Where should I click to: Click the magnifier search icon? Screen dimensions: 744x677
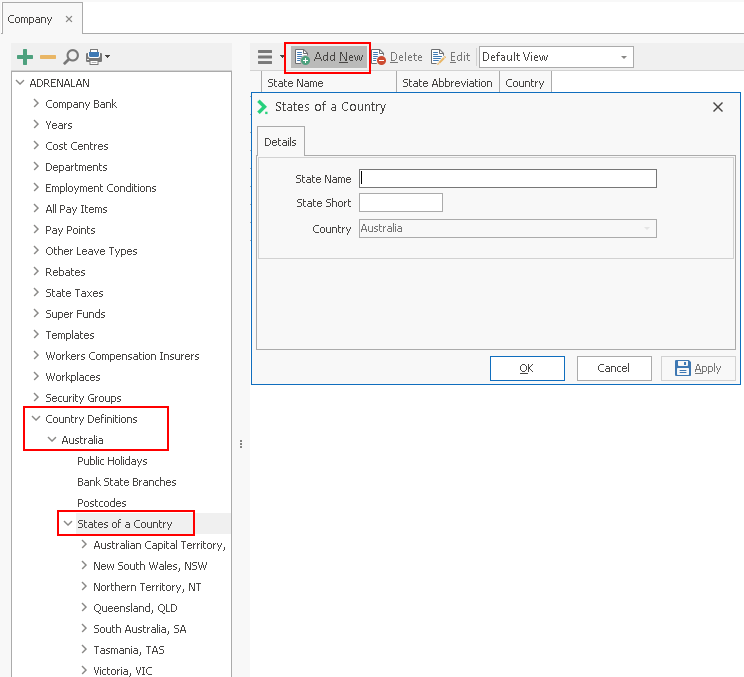(71, 57)
